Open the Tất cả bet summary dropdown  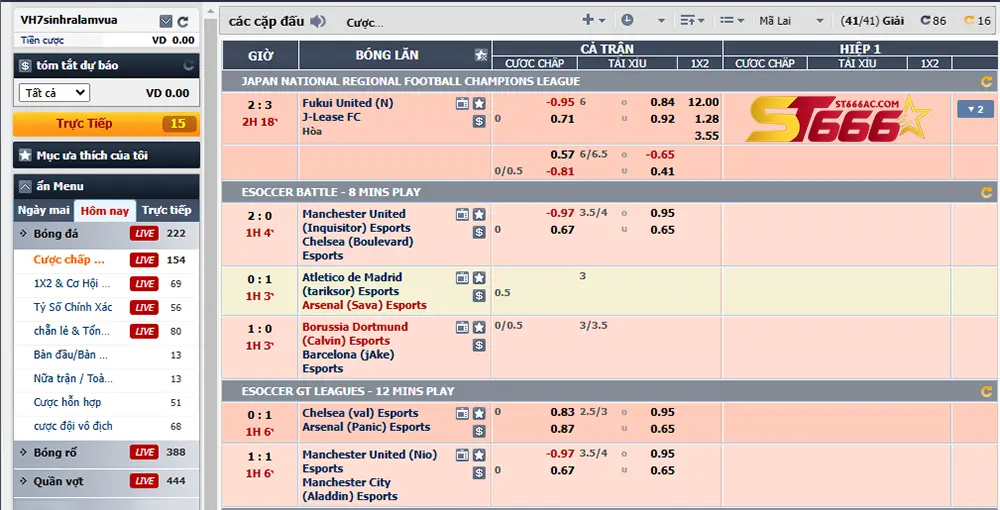tap(54, 93)
